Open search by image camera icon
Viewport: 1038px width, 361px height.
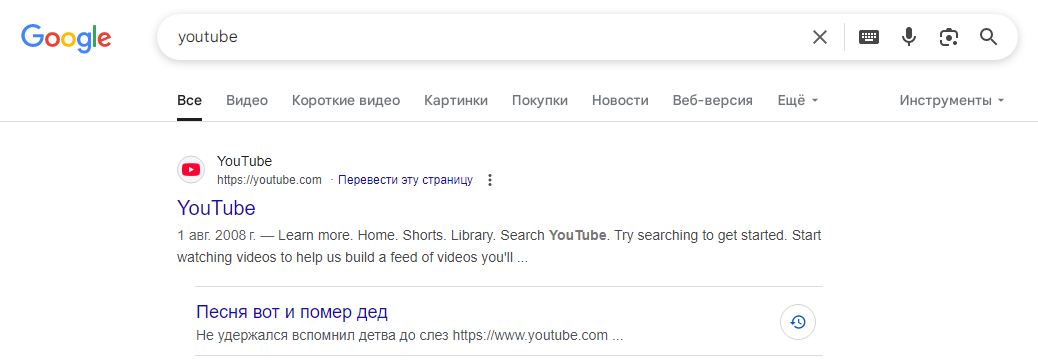point(949,37)
